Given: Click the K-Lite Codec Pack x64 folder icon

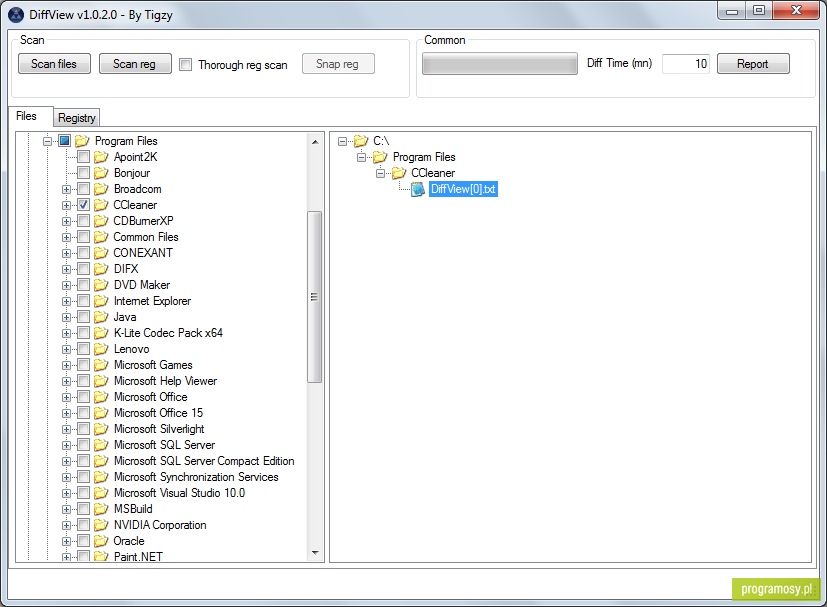Looking at the screenshot, I should (101, 333).
